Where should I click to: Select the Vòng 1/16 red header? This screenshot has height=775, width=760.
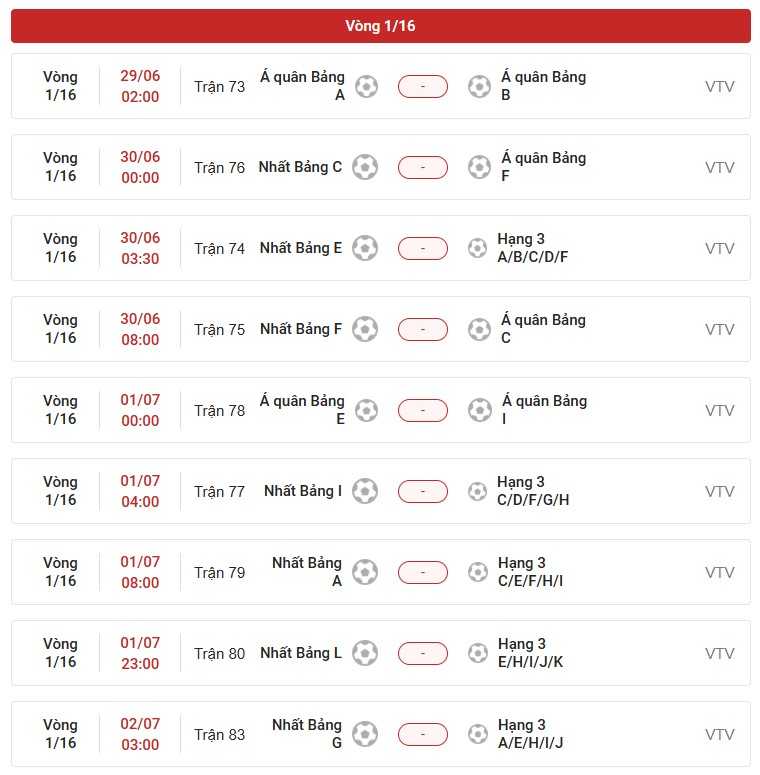pyautogui.click(x=380, y=26)
